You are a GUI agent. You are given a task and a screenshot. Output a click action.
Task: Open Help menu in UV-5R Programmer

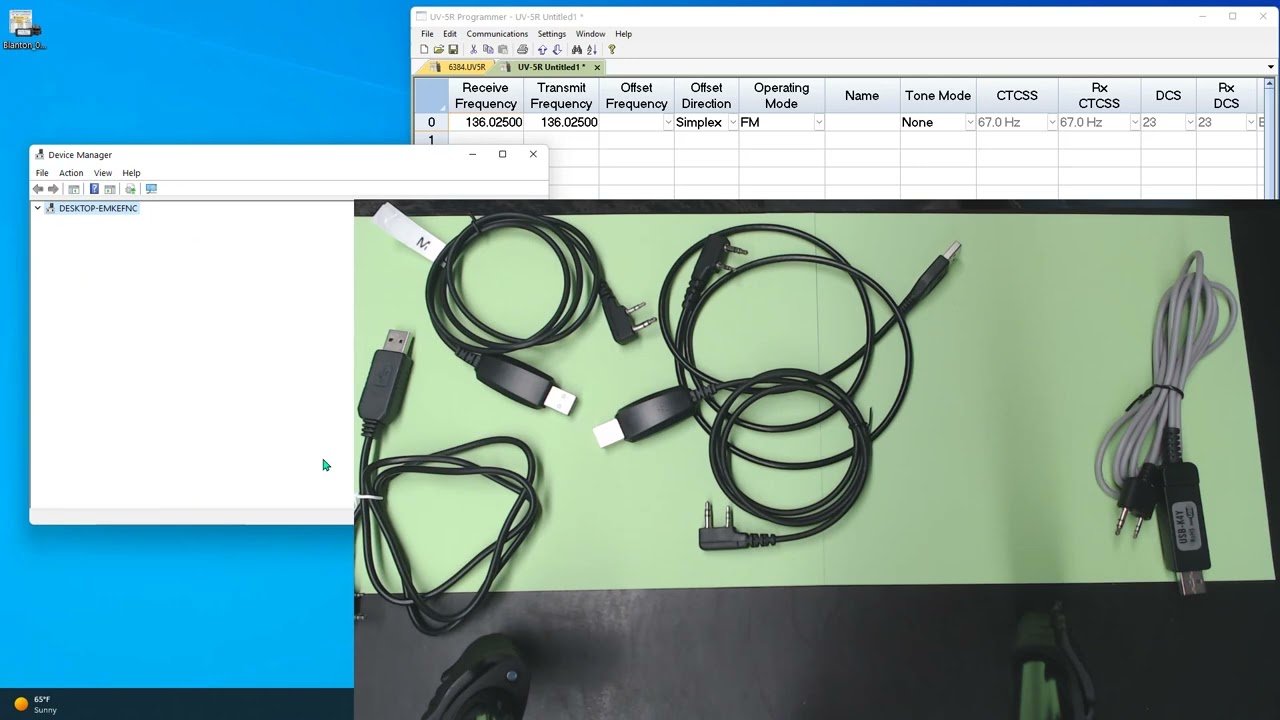[623, 34]
